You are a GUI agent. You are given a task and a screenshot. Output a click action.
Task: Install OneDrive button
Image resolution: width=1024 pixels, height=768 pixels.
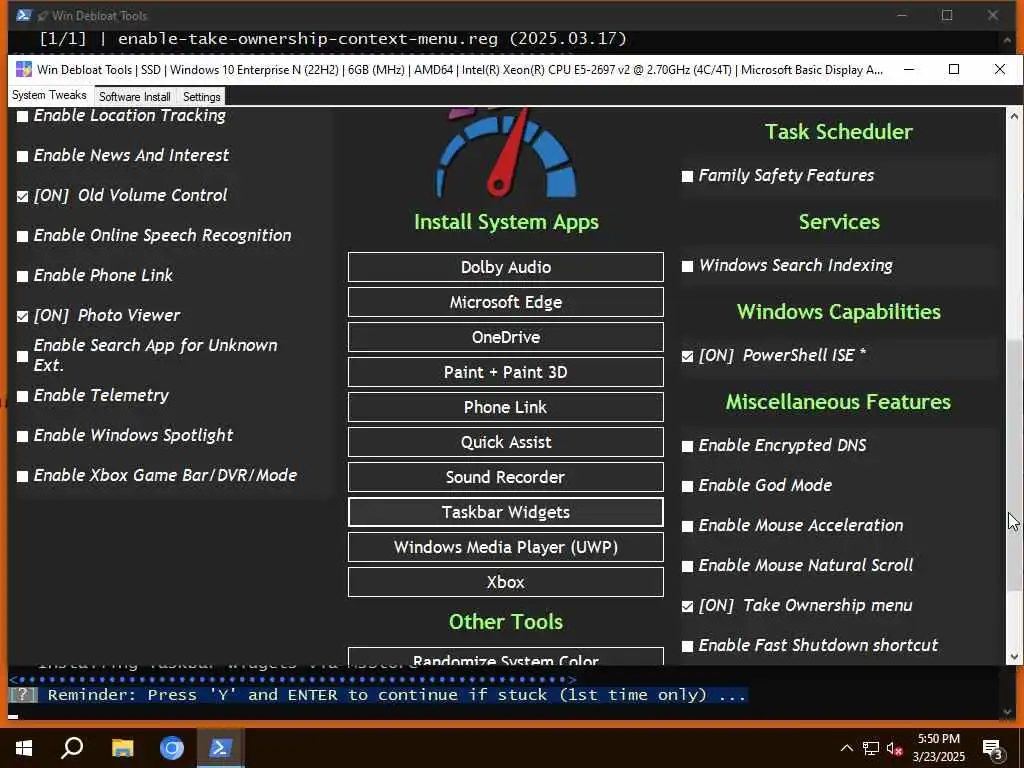[505, 337]
